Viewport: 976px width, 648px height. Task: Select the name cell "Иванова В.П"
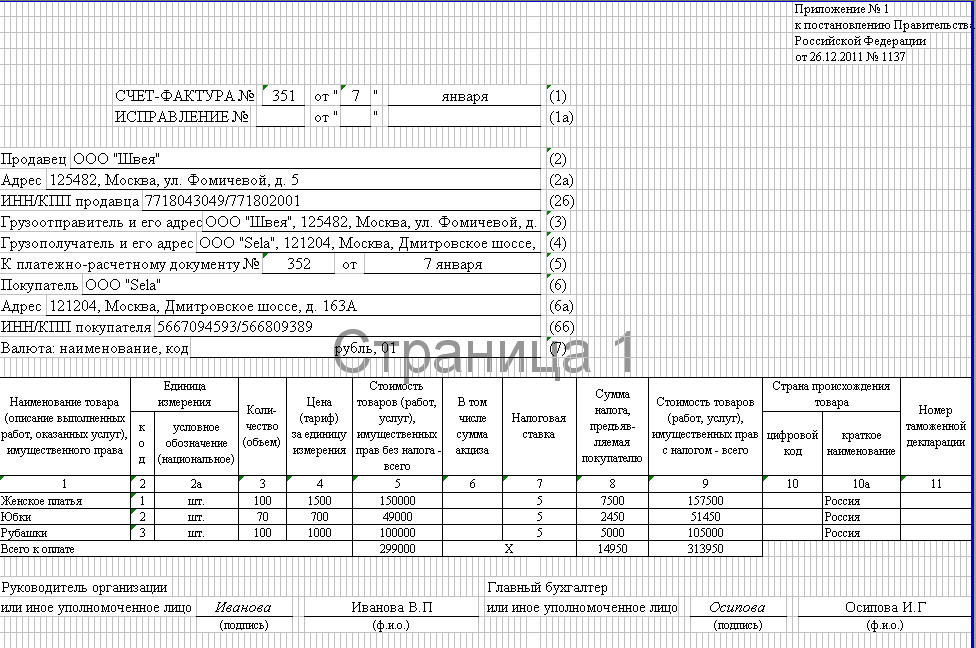pyautogui.click(x=392, y=607)
